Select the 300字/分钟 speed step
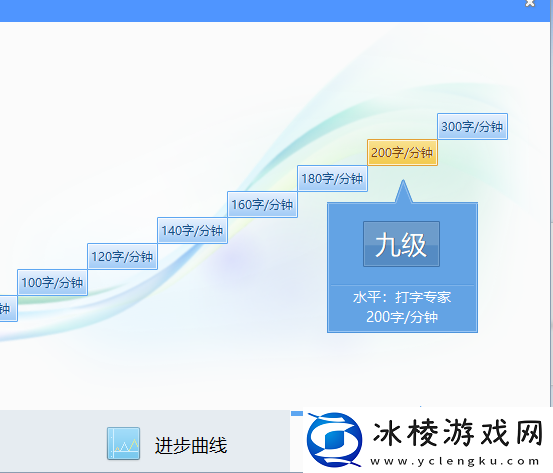553x473 pixels. [472, 126]
